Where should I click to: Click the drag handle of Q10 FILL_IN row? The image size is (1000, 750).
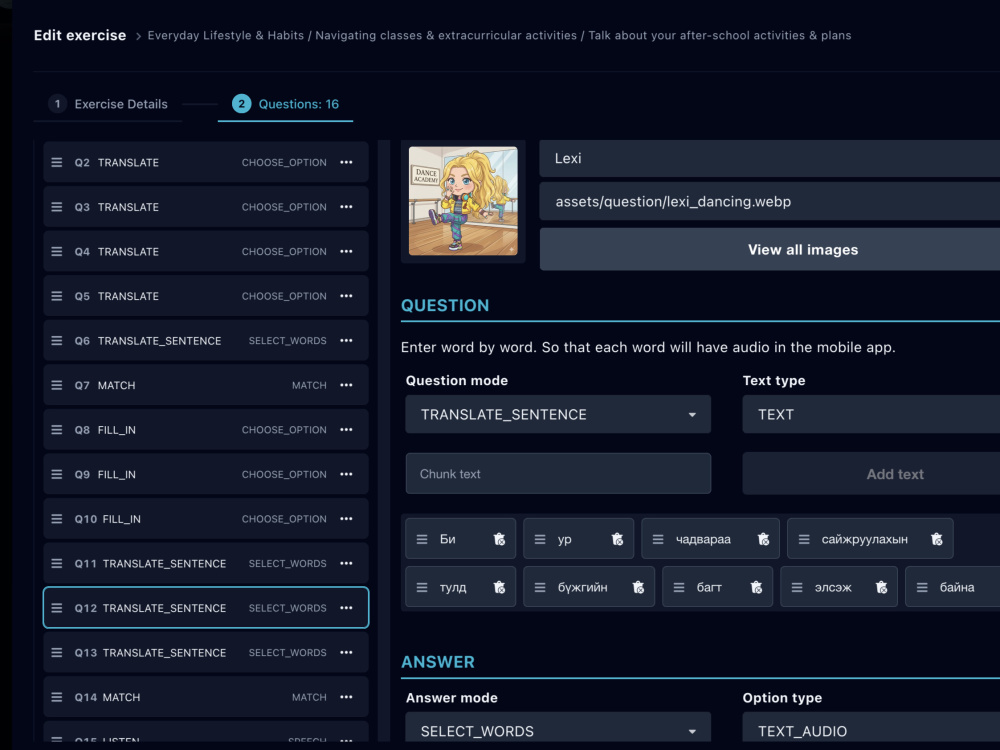point(57,519)
